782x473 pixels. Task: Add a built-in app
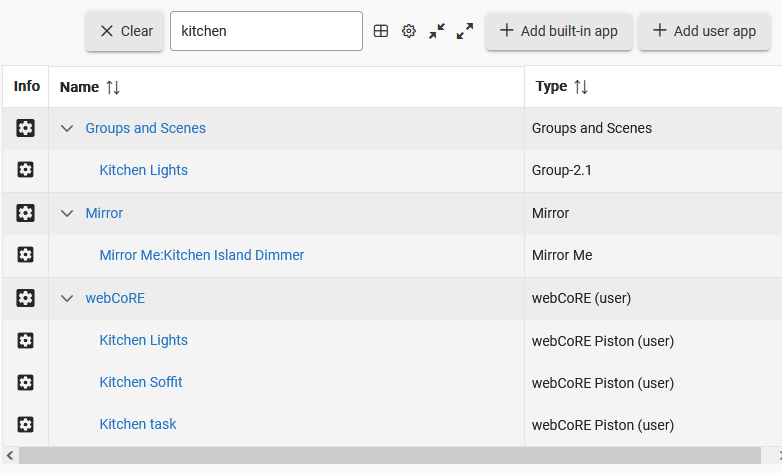(x=559, y=31)
